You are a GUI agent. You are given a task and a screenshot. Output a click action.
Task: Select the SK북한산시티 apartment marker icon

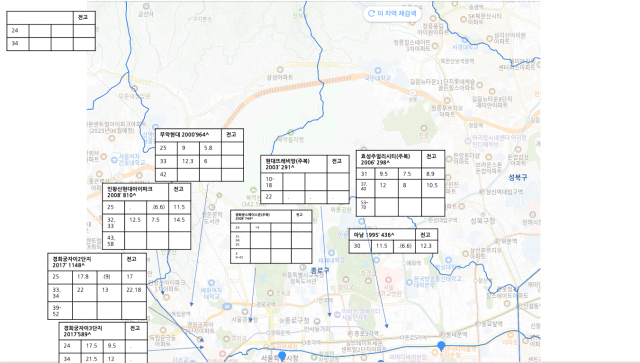[463, 19]
